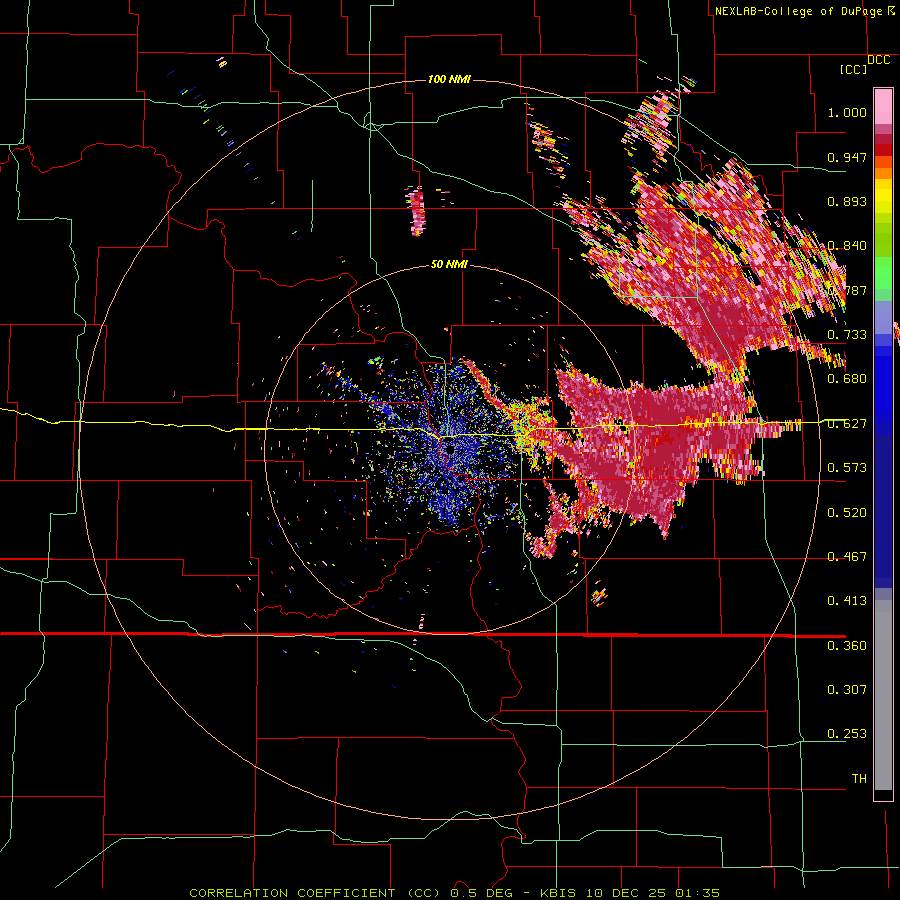The width and height of the screenshot is (900, 900).
Task: Click the 100 NMI range ring label
Action: tap(449, 79)
